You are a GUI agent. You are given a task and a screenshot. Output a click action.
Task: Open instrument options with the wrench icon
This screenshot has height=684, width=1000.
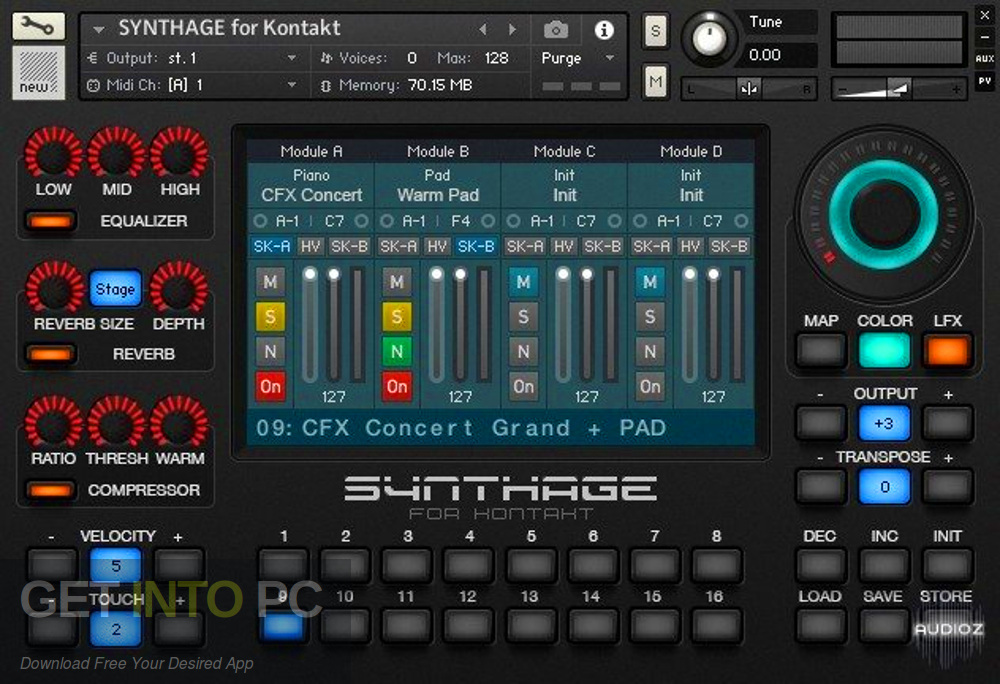pyautogui.click(x=38, y=25)
